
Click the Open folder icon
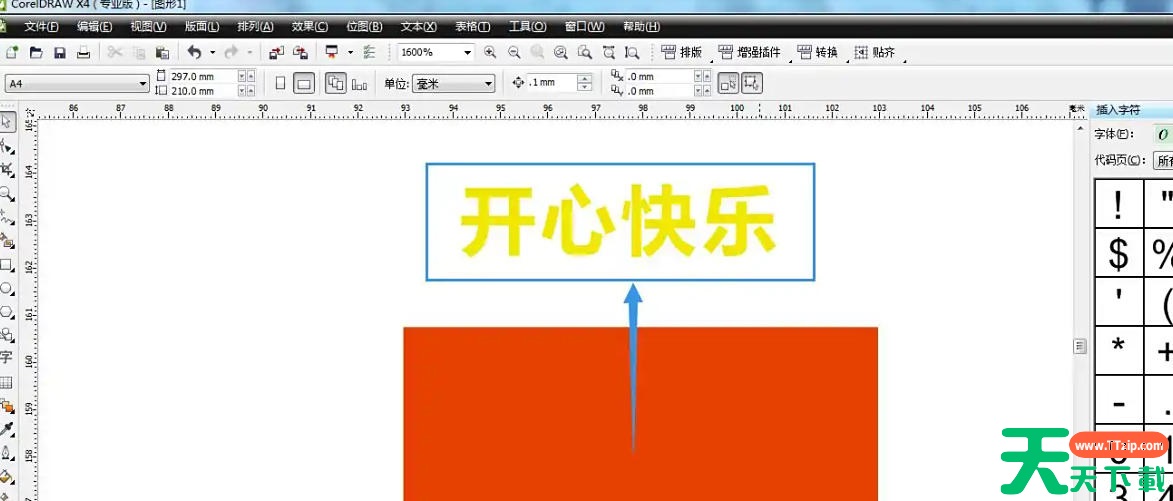(36, 53)
